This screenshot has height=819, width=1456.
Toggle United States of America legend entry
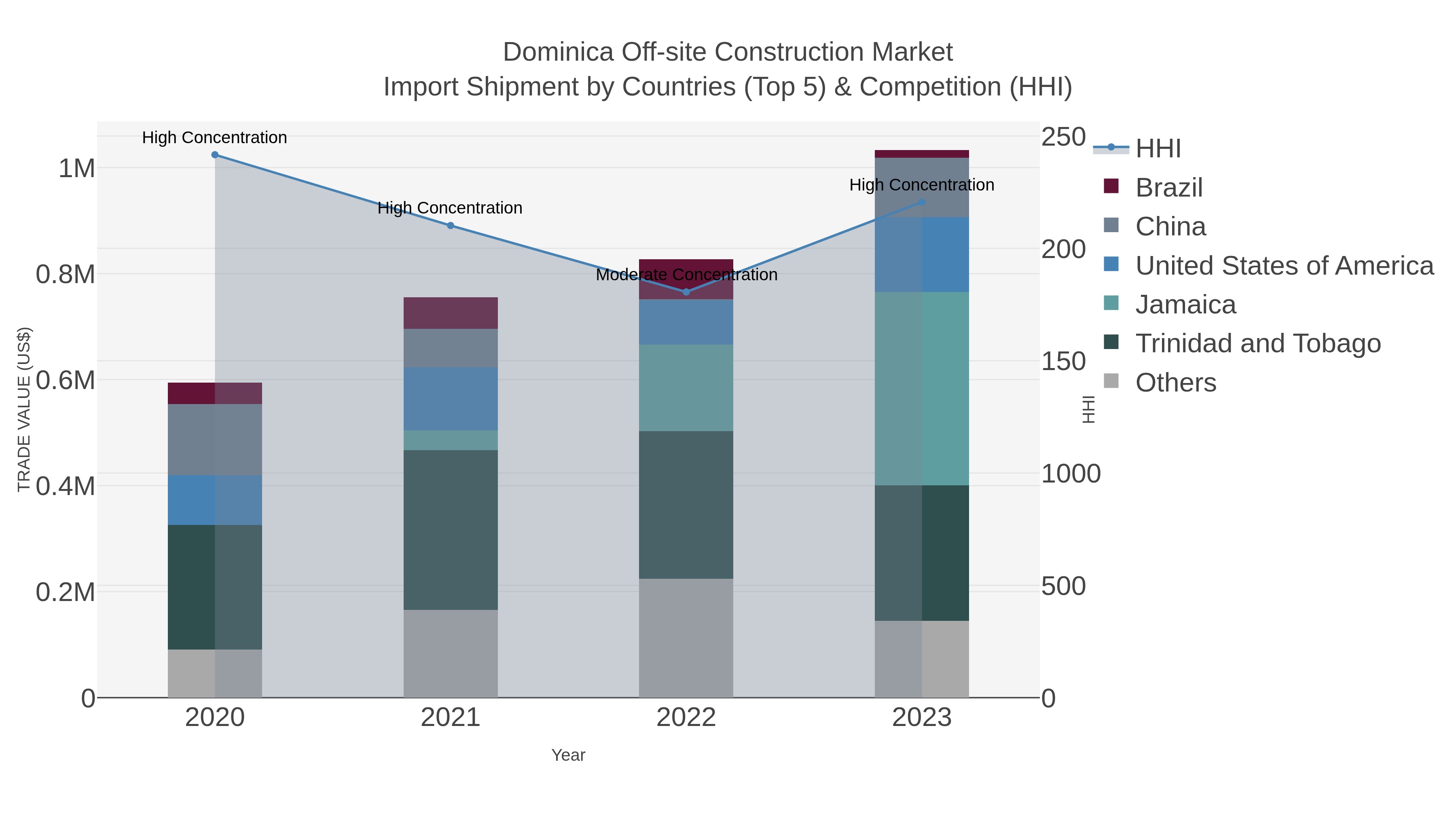[x=1268, y=265]
